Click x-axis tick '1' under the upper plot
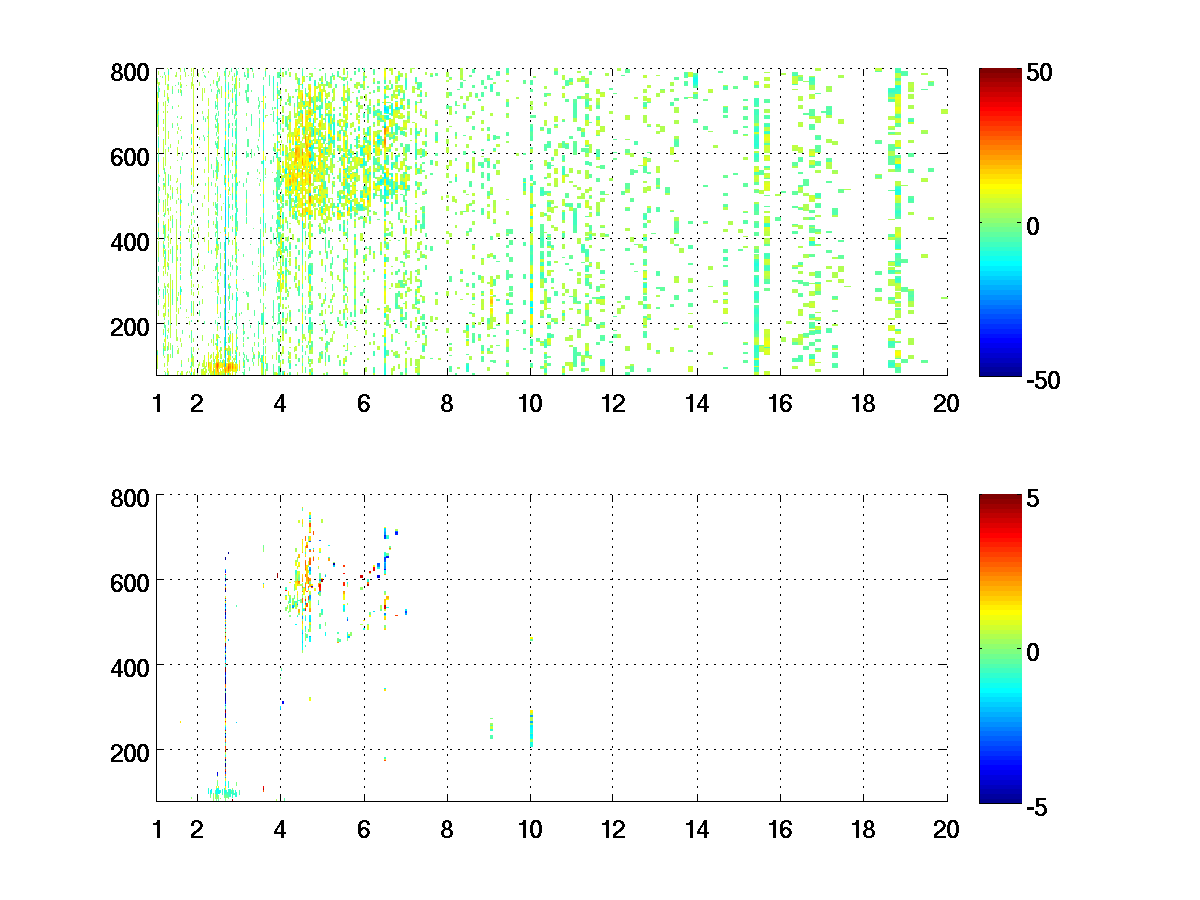The width and height of the screenshot is (1200, 900). point(157,403)
